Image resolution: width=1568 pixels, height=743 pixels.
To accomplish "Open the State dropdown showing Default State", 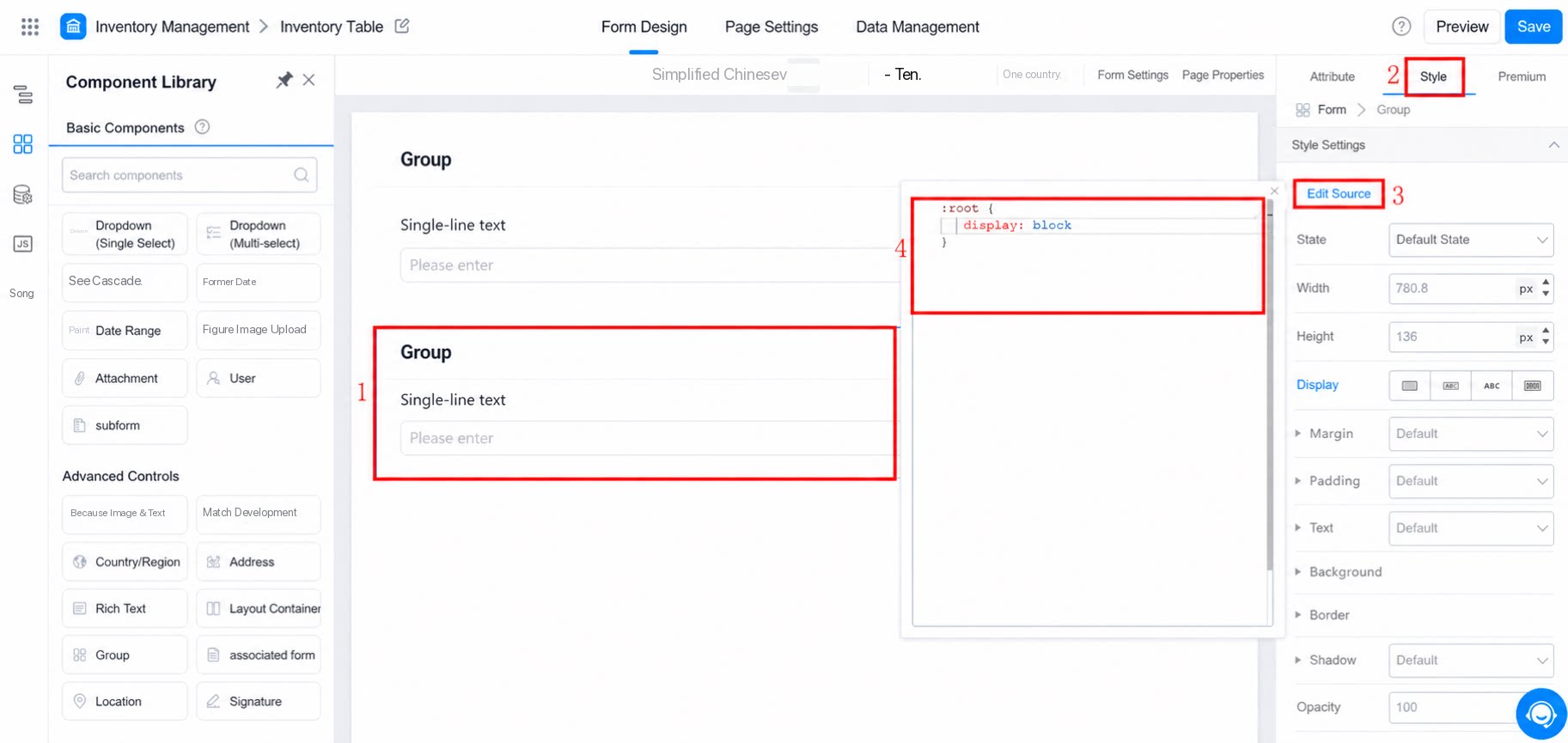I will pos(1471,240).
